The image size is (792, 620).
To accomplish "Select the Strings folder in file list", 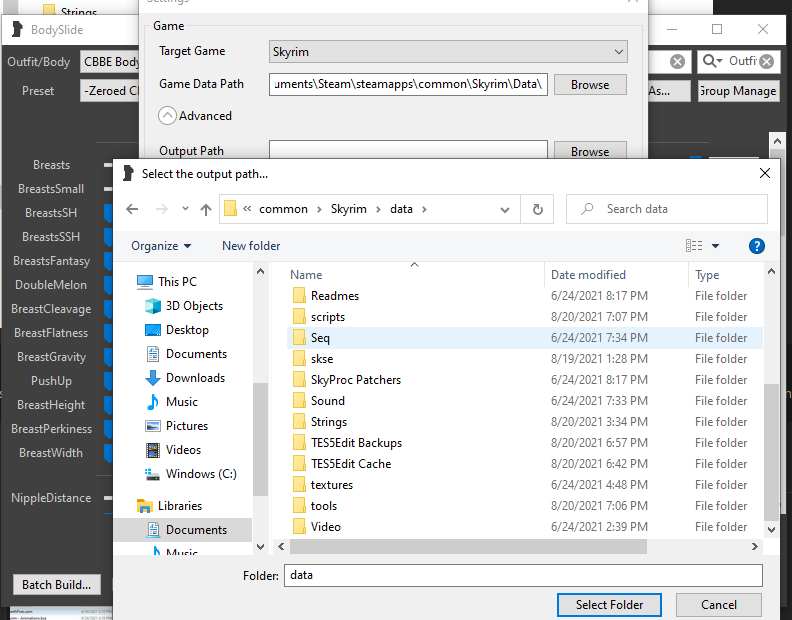I will tap(328, 422).
